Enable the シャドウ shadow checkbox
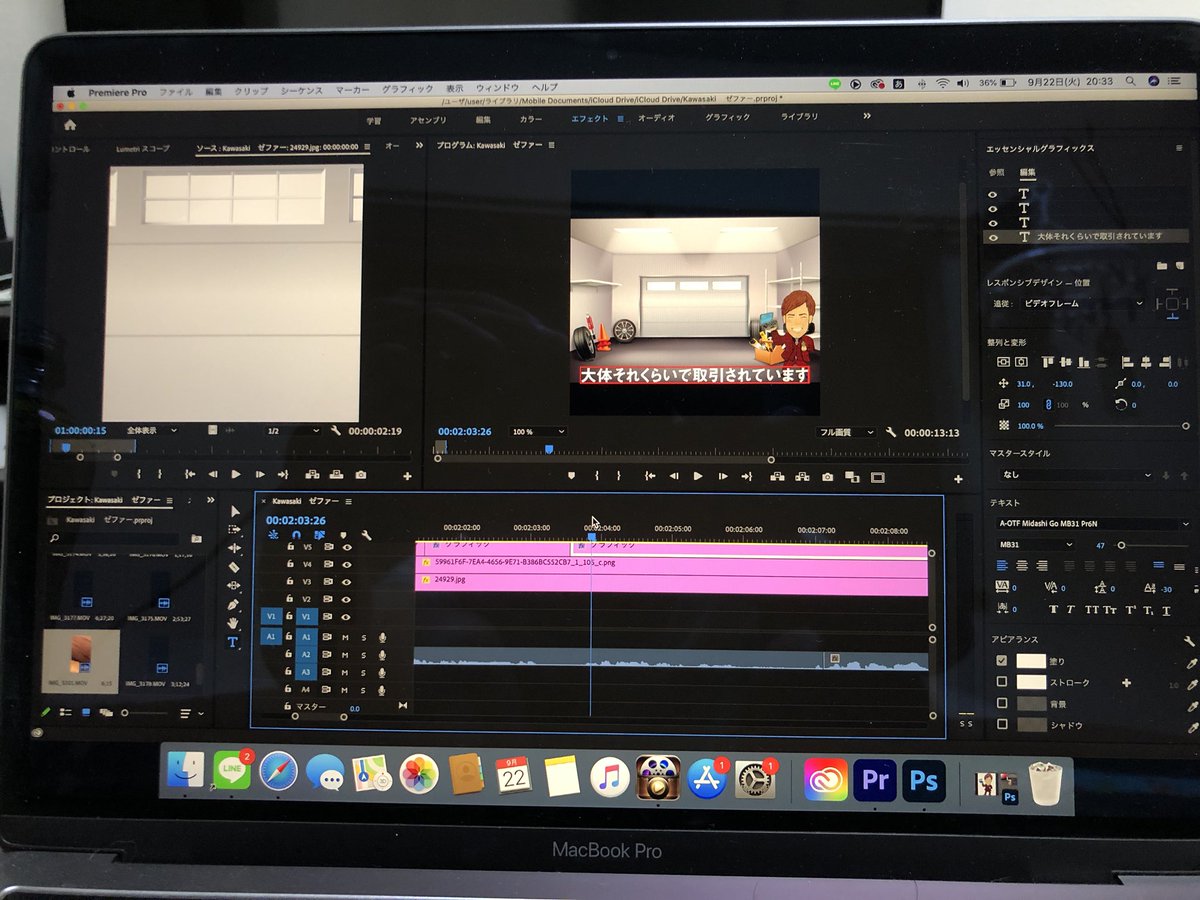Image resolution: width=1200 pixels, height=900 pixels. pos(1001,724)
